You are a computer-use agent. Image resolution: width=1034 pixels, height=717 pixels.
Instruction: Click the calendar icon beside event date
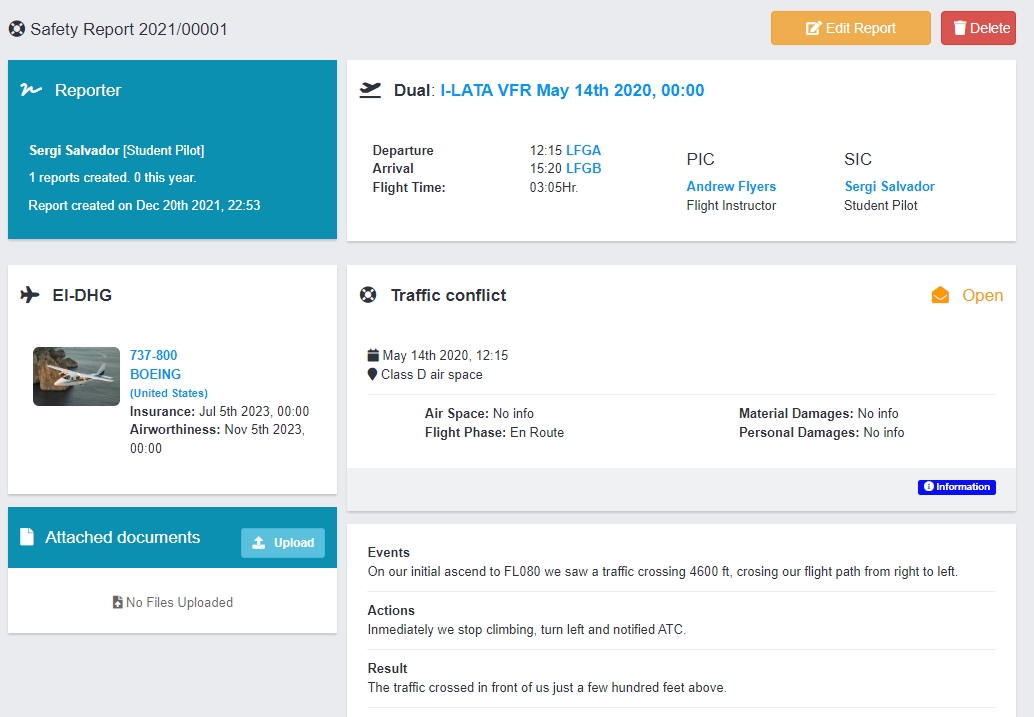373,355
